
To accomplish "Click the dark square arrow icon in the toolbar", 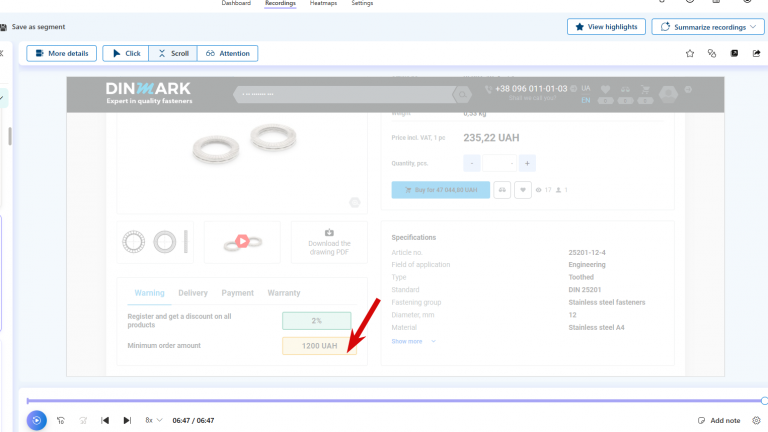I will (x=734, y=53).
